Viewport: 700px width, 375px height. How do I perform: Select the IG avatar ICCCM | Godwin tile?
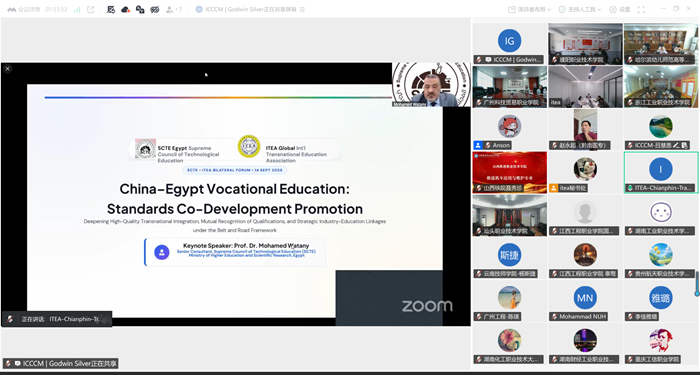click(509, 44)
